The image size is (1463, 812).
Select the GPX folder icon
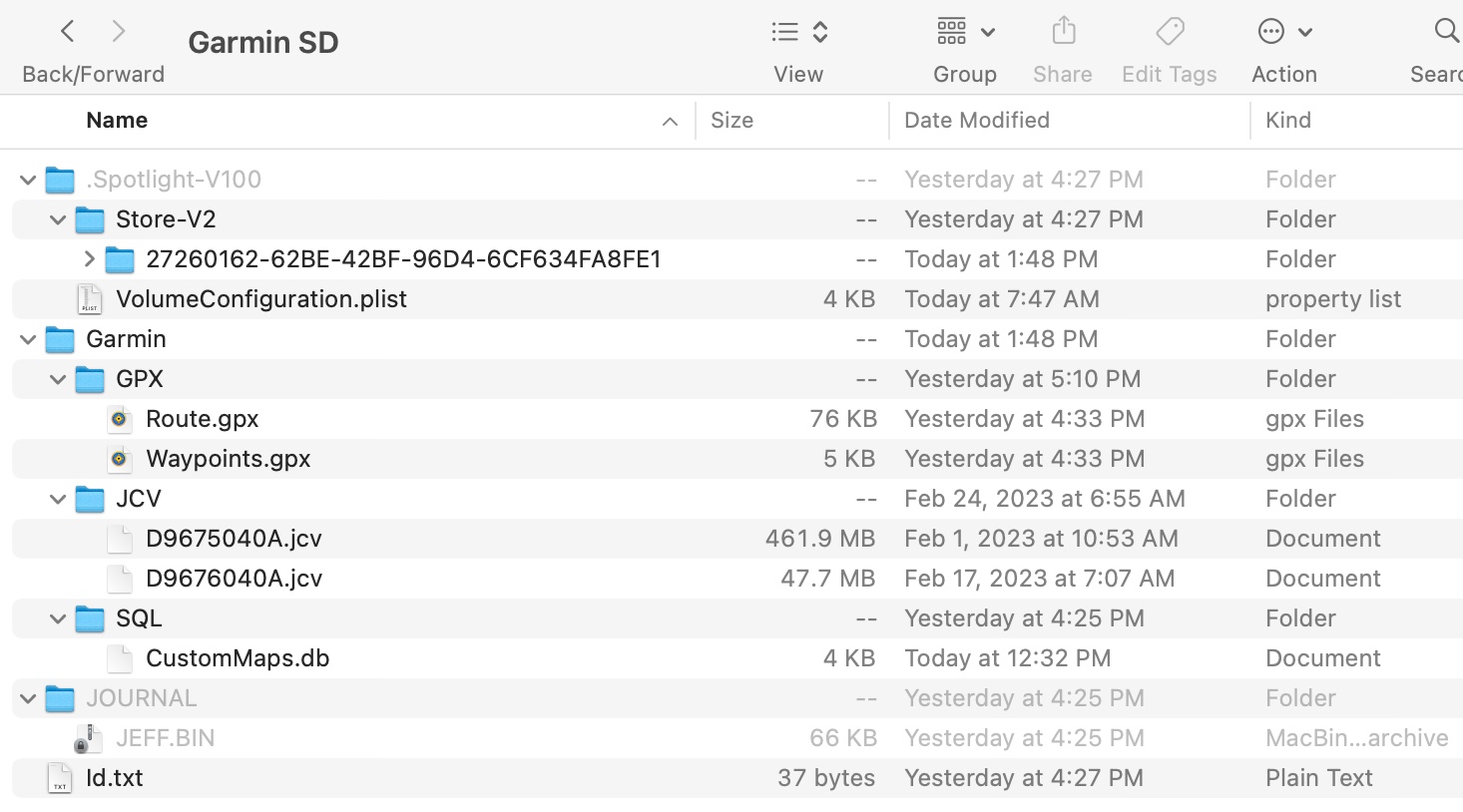pos(90,379)
